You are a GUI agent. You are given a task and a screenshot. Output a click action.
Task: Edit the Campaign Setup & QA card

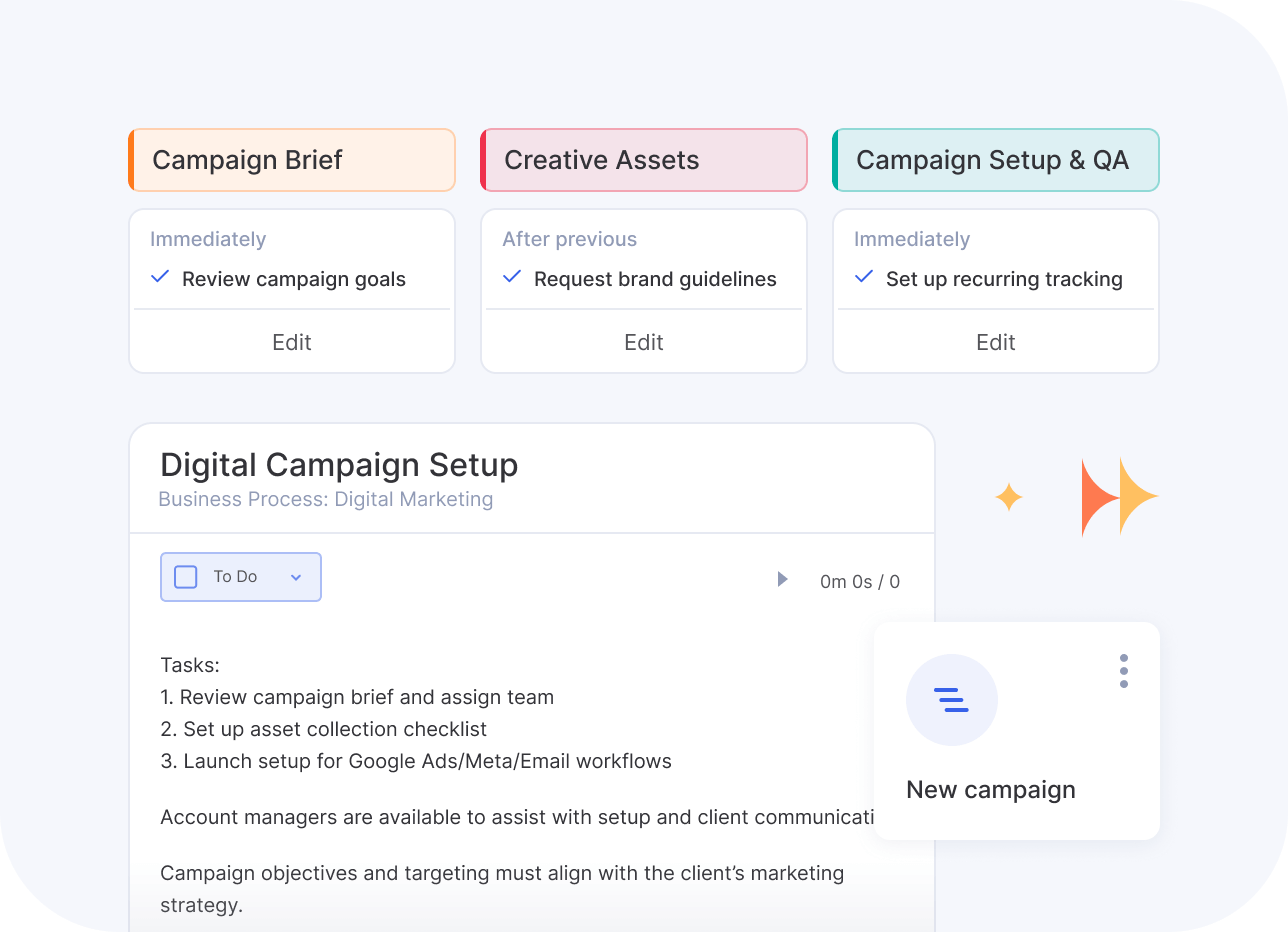click(996, 342)
